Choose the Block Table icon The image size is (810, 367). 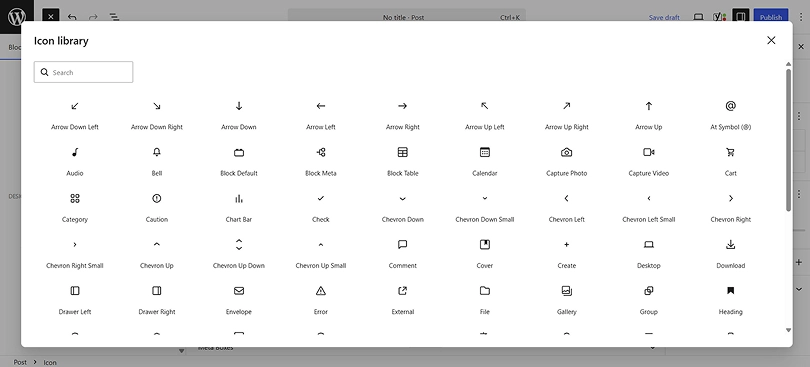[x=402, y=152]
